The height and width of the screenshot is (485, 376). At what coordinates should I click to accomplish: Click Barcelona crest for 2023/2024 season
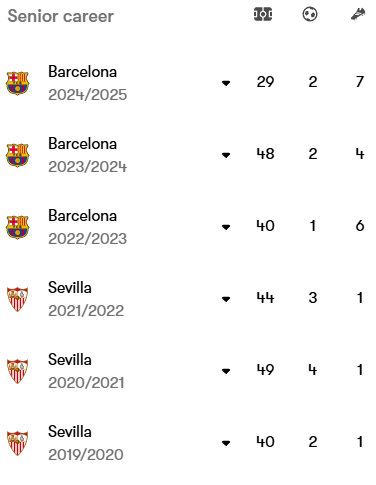tap(18, 155)
